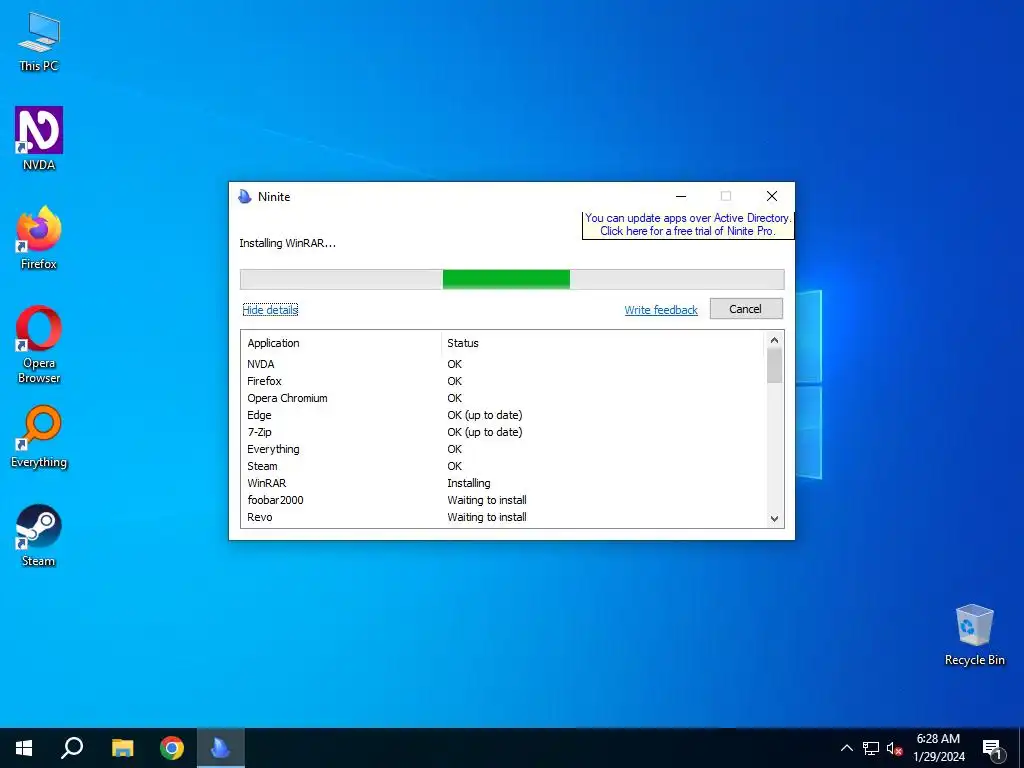Viewport: 1024px width, 768px height.
Task: Click Hide details link
Action: [x=270, y=310]
